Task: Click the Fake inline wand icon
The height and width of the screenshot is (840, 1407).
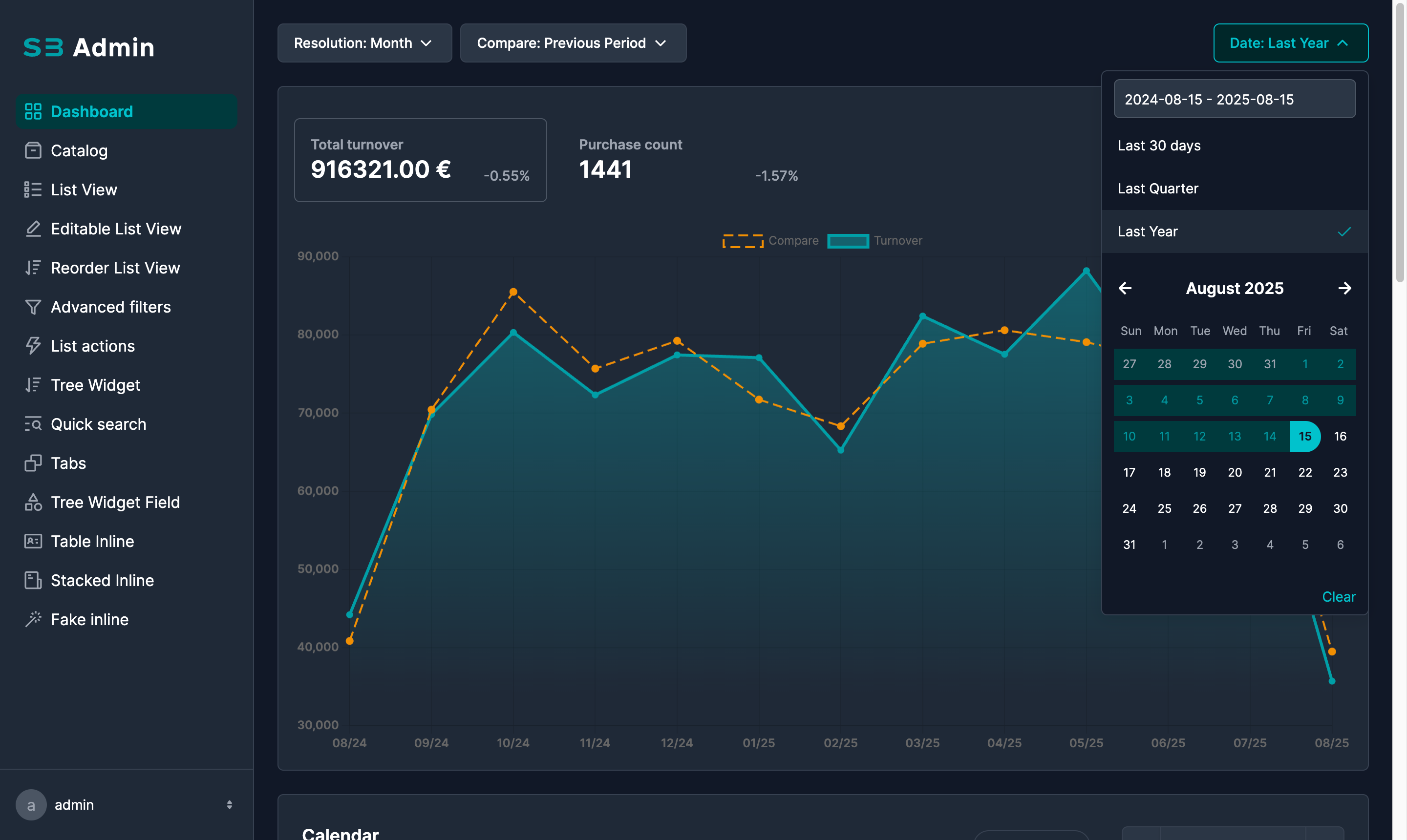Action: (x=33, y=619)
